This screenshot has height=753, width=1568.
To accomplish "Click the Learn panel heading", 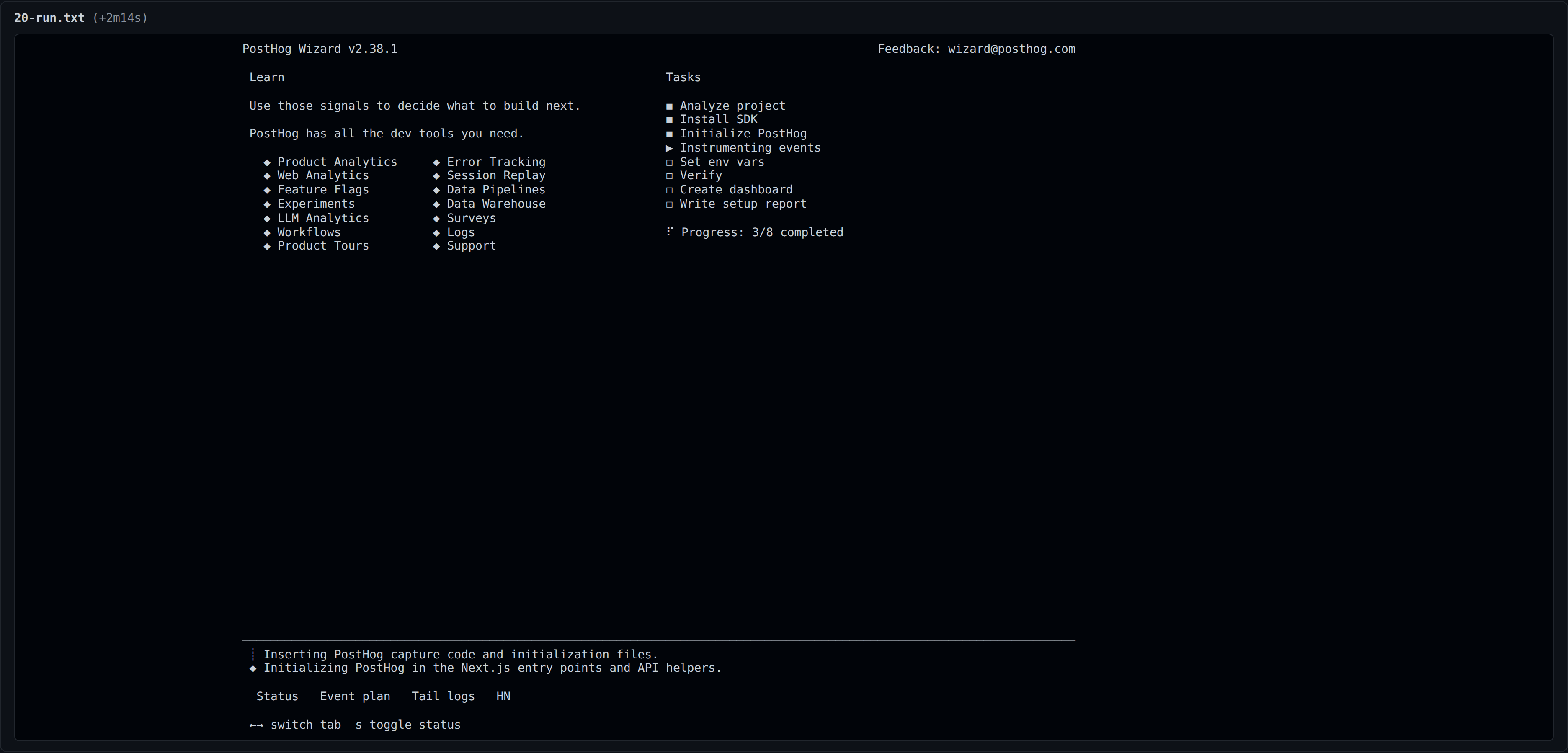I will point(267,77).
